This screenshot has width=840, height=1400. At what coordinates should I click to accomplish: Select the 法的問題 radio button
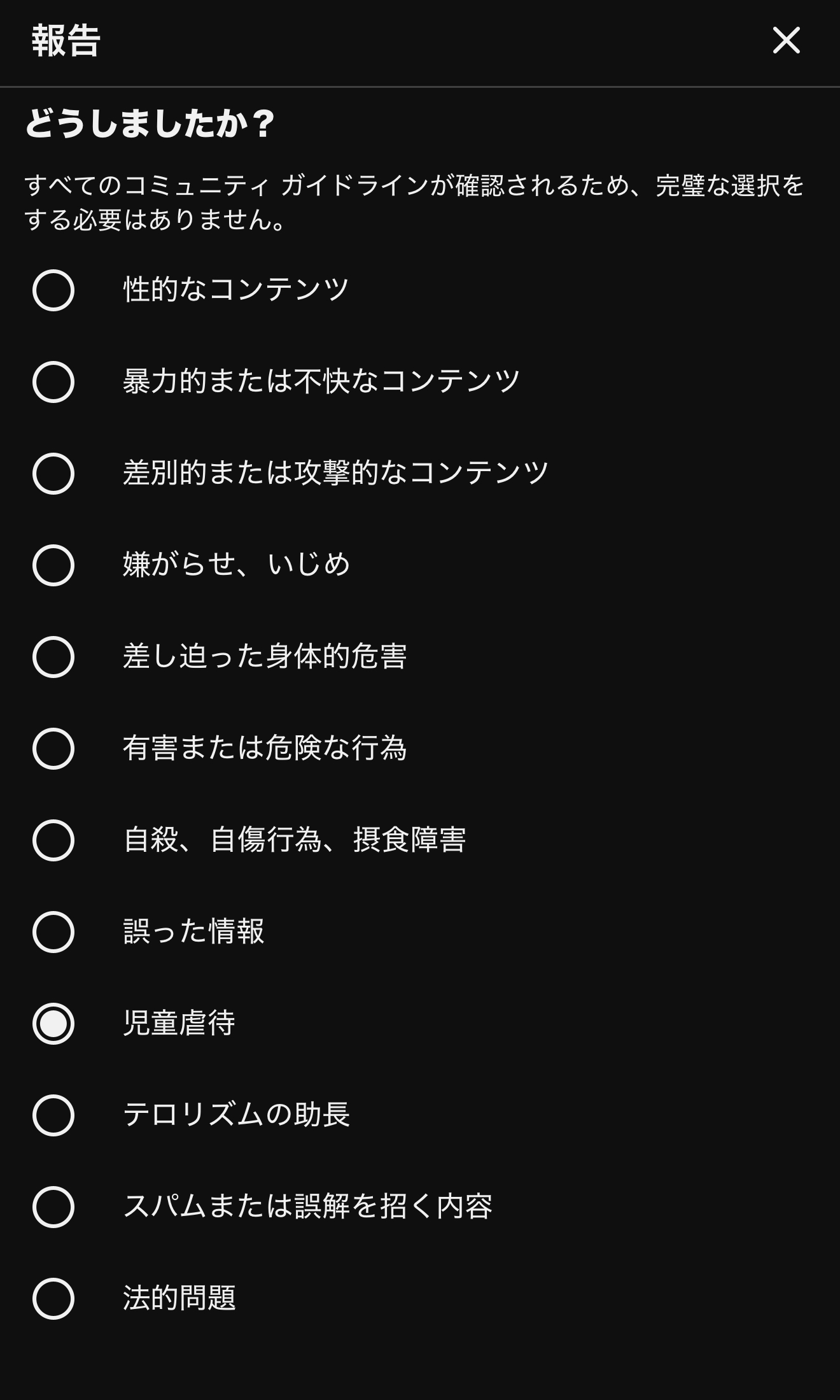[x=53, y=1299]
